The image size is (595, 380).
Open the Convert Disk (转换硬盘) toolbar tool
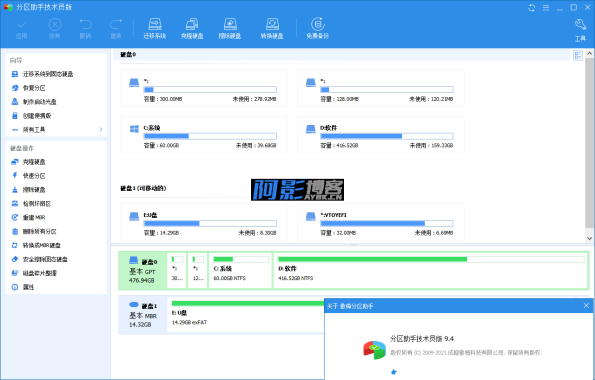point(272,28)
